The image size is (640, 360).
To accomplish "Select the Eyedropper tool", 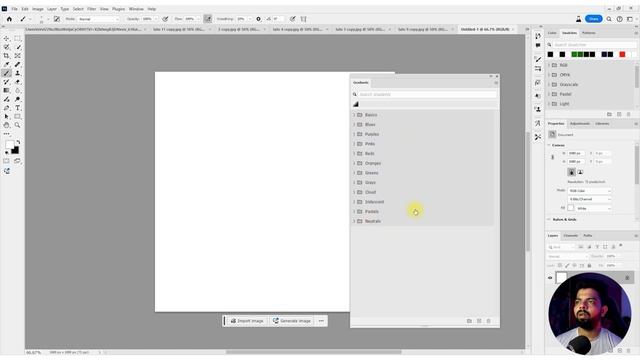I will click(x=7, y=64).
